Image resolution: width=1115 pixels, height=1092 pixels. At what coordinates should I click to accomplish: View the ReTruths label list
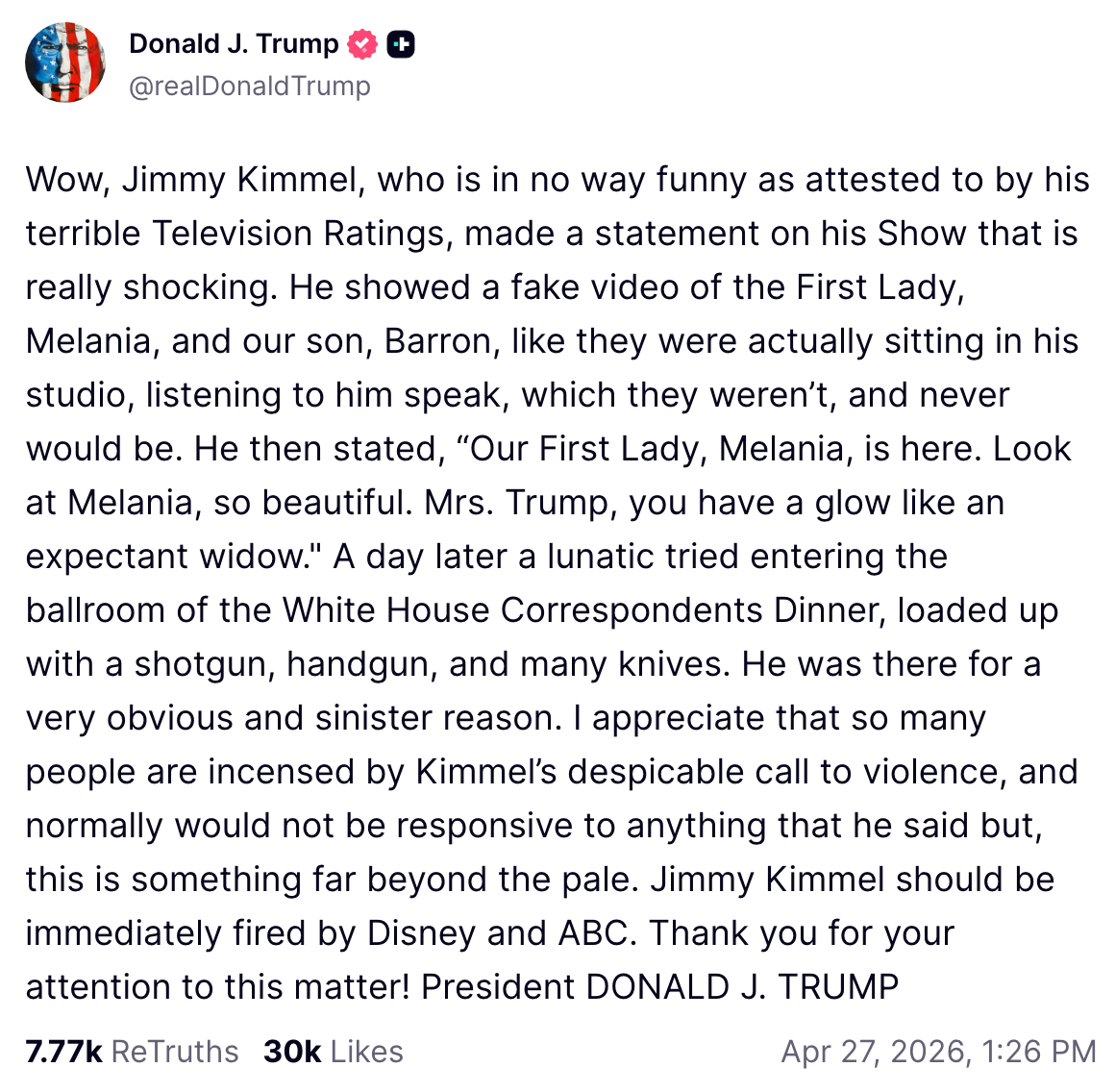click(x=175, y=1052)
